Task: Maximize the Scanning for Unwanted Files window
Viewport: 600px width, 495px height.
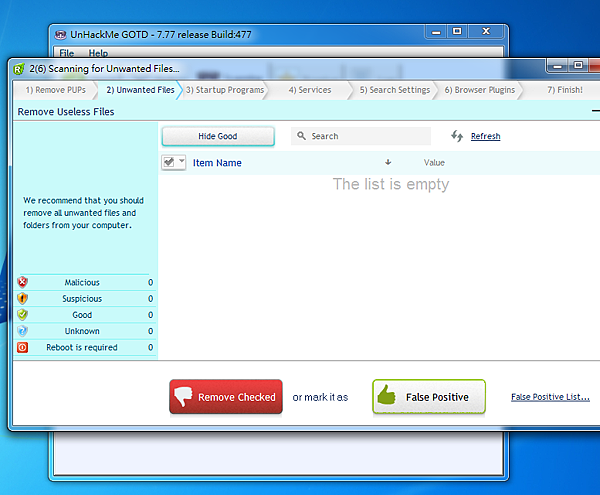Action: coord(578,65)
